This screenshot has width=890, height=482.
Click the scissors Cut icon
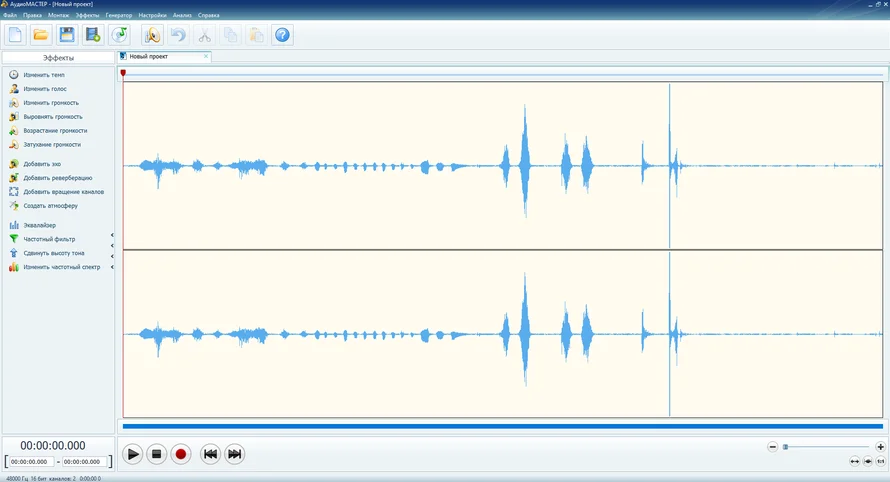[x=204, y=35]
